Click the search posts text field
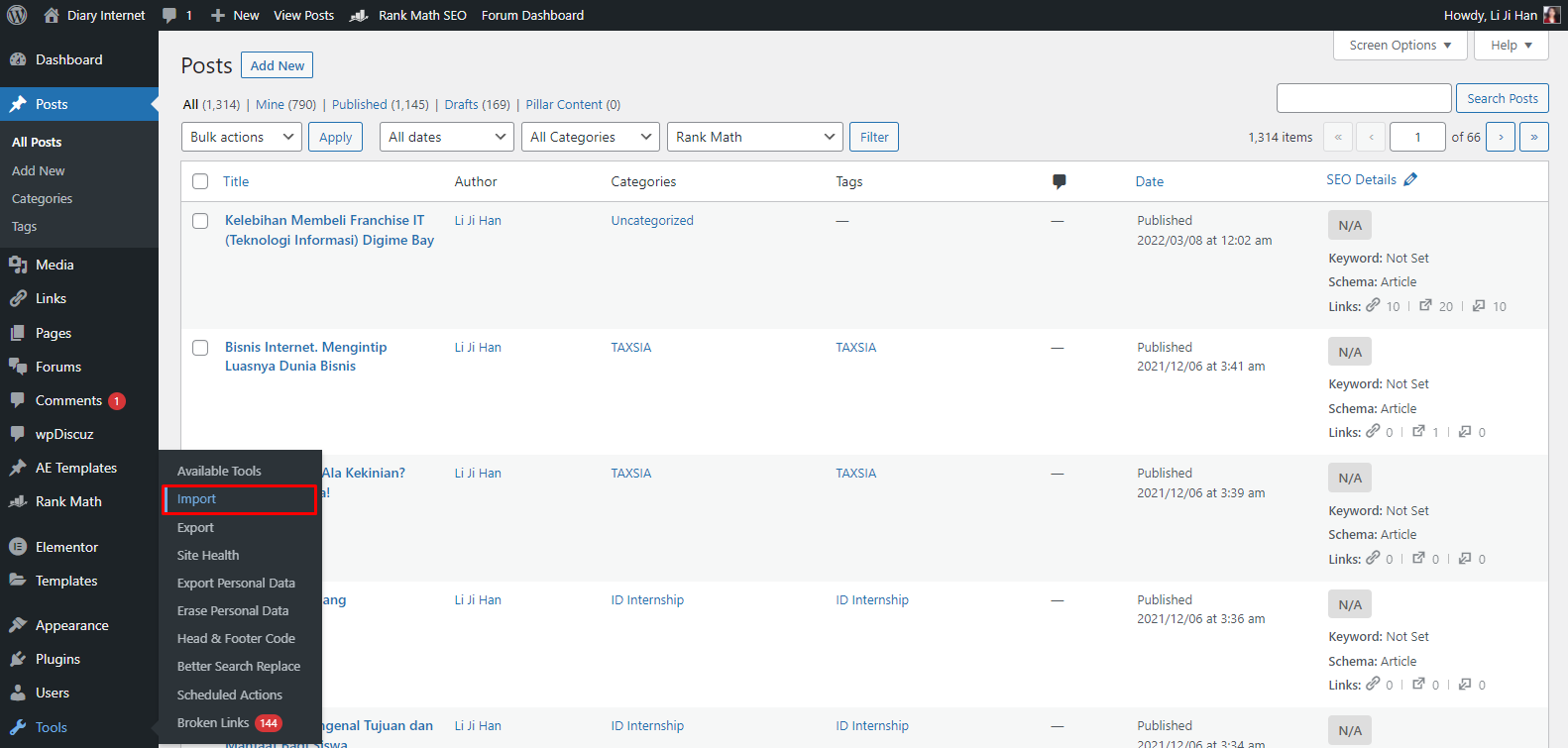 click(1364, 98)
